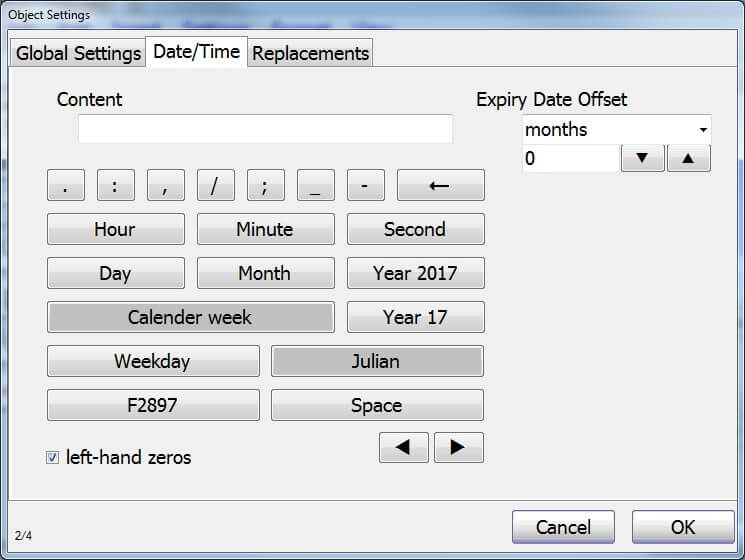Viewport: 745px width, 560px height.
Task: Insert the Year 2017 placeholder
Action: 415,273
